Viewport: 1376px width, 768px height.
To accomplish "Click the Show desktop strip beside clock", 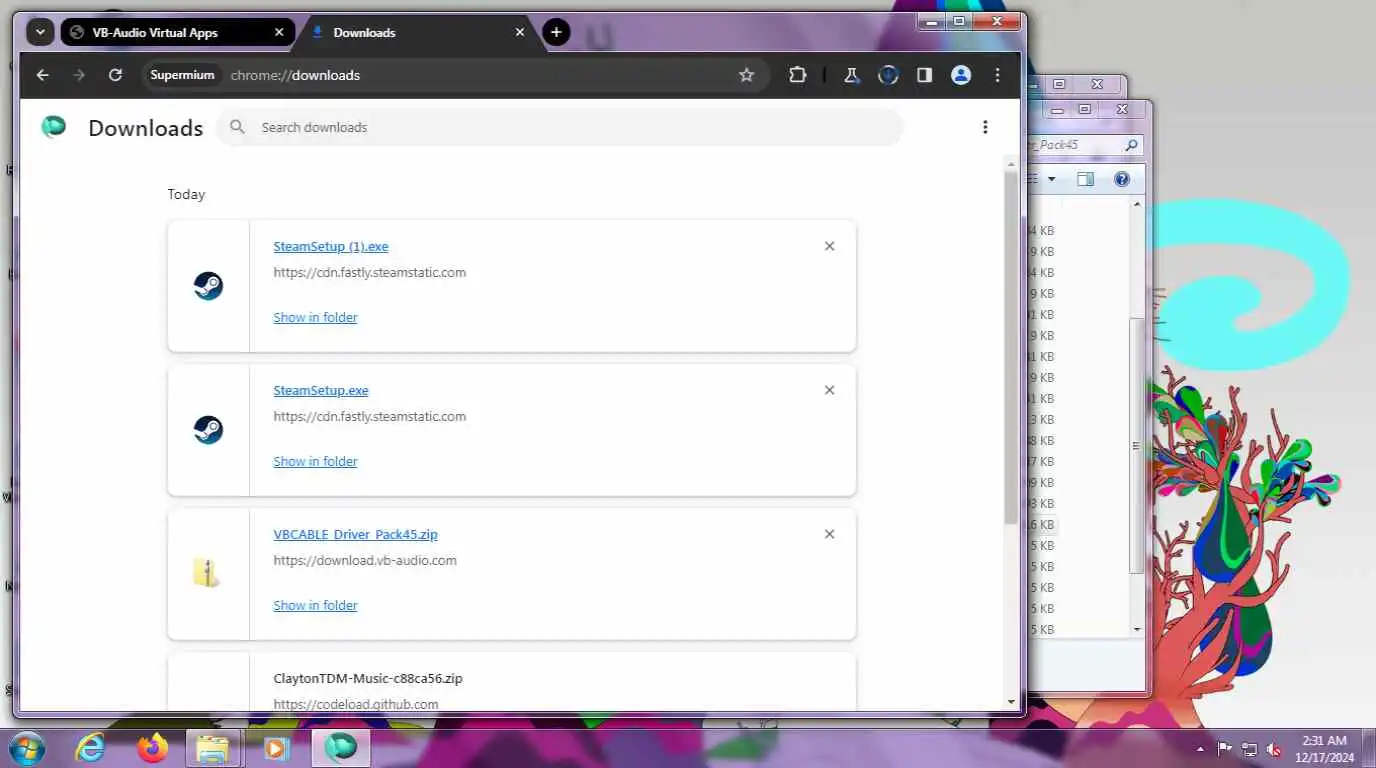I will click(1368, 748).
